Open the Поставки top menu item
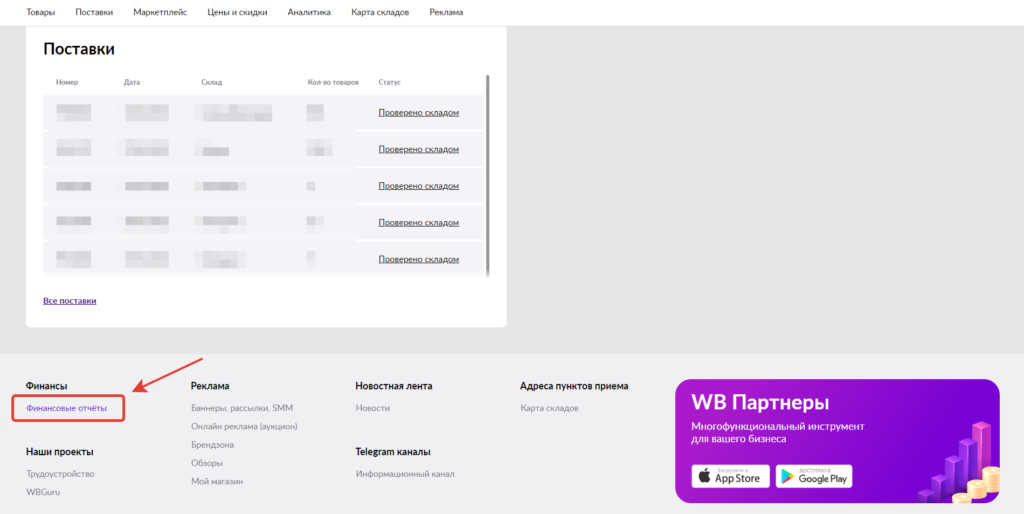The width and height of the screenshot is (1024, 514). (94, 12)
